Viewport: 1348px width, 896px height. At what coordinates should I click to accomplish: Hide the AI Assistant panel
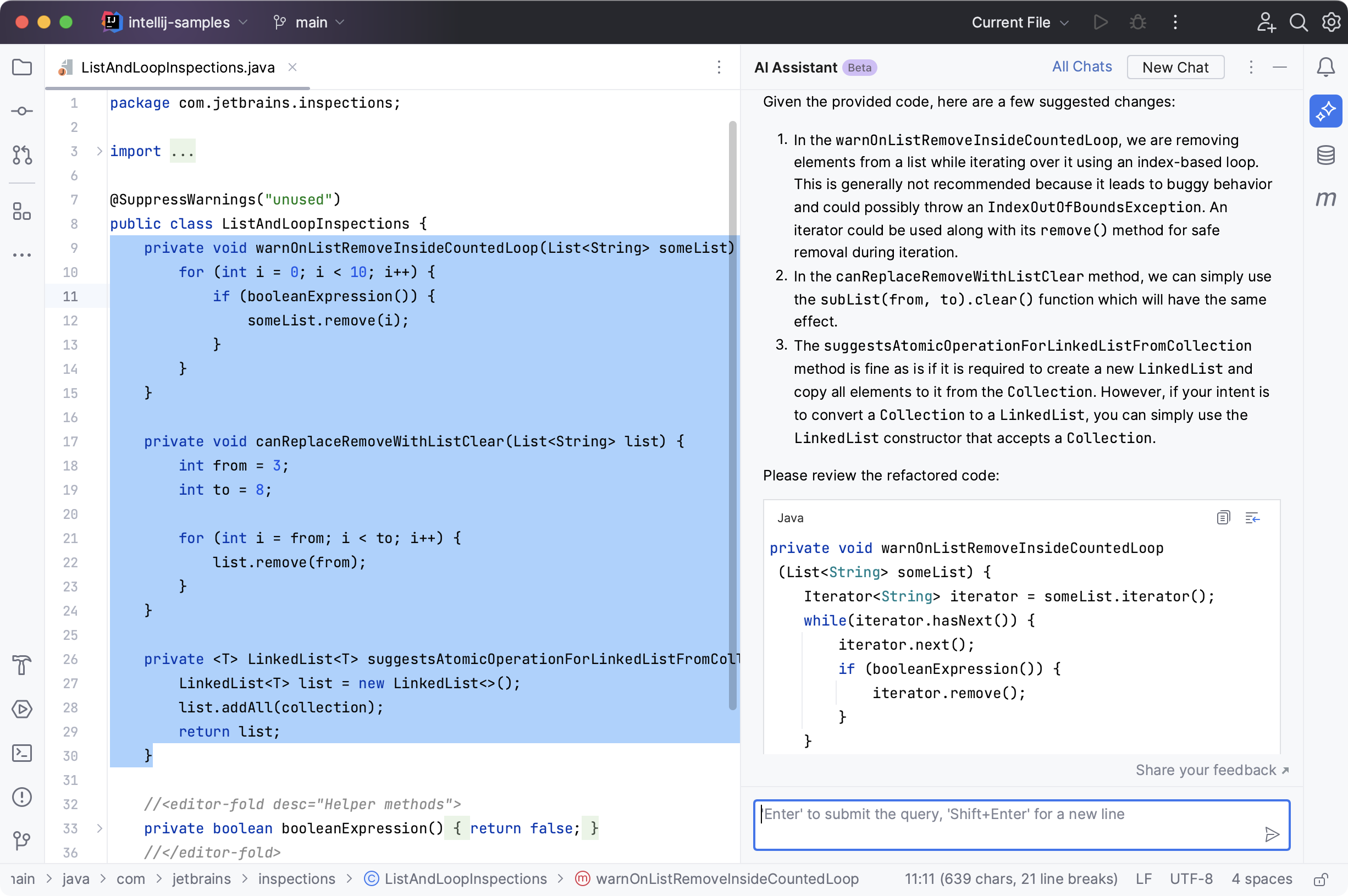click(1280, 68)
